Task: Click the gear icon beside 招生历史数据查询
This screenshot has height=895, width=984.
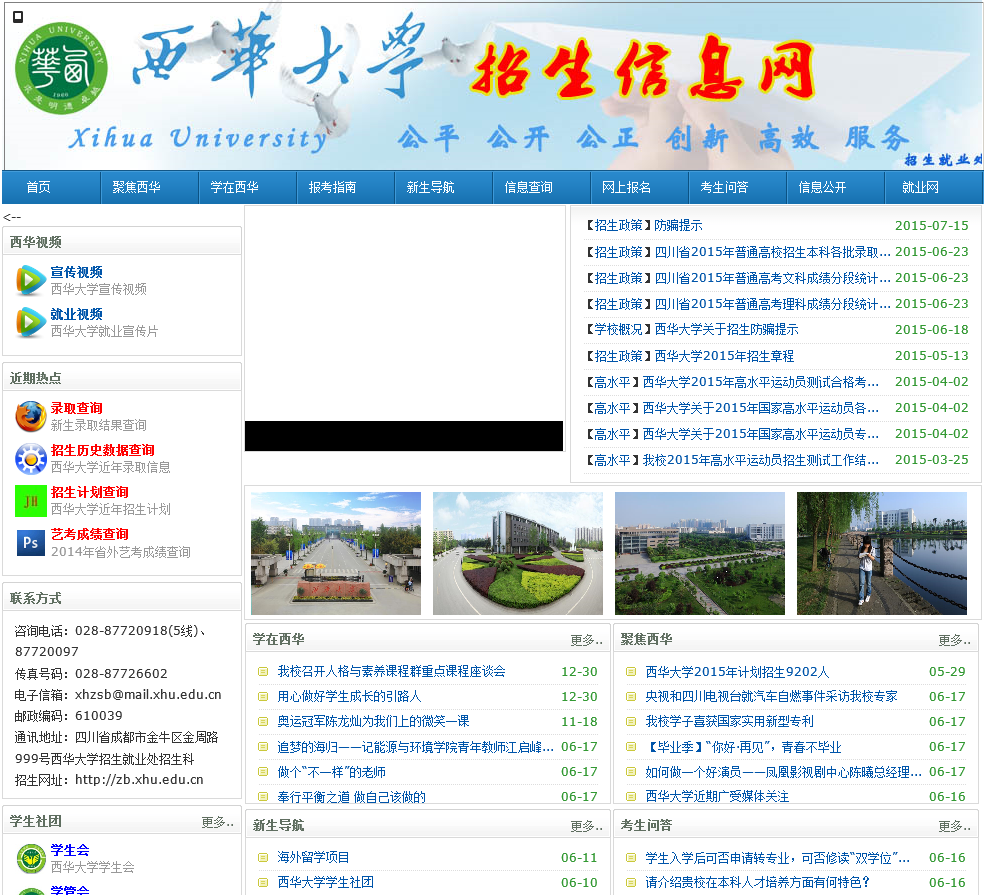Action: (x=31, y=459)
